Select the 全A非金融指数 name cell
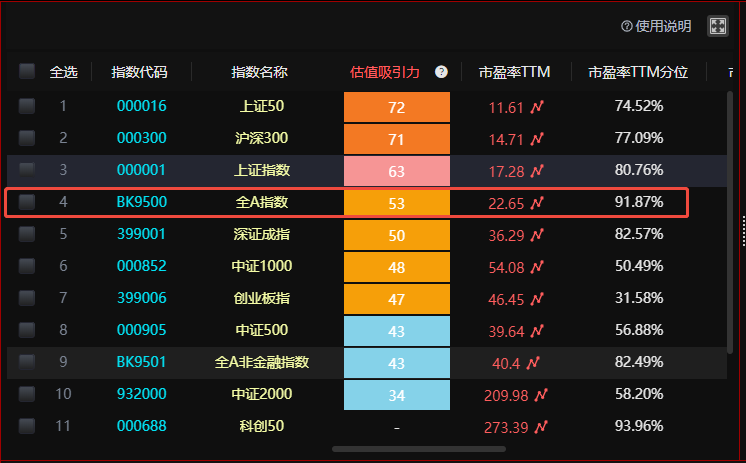This screenshot has width=746, height=463. click(x=262, y=362)
